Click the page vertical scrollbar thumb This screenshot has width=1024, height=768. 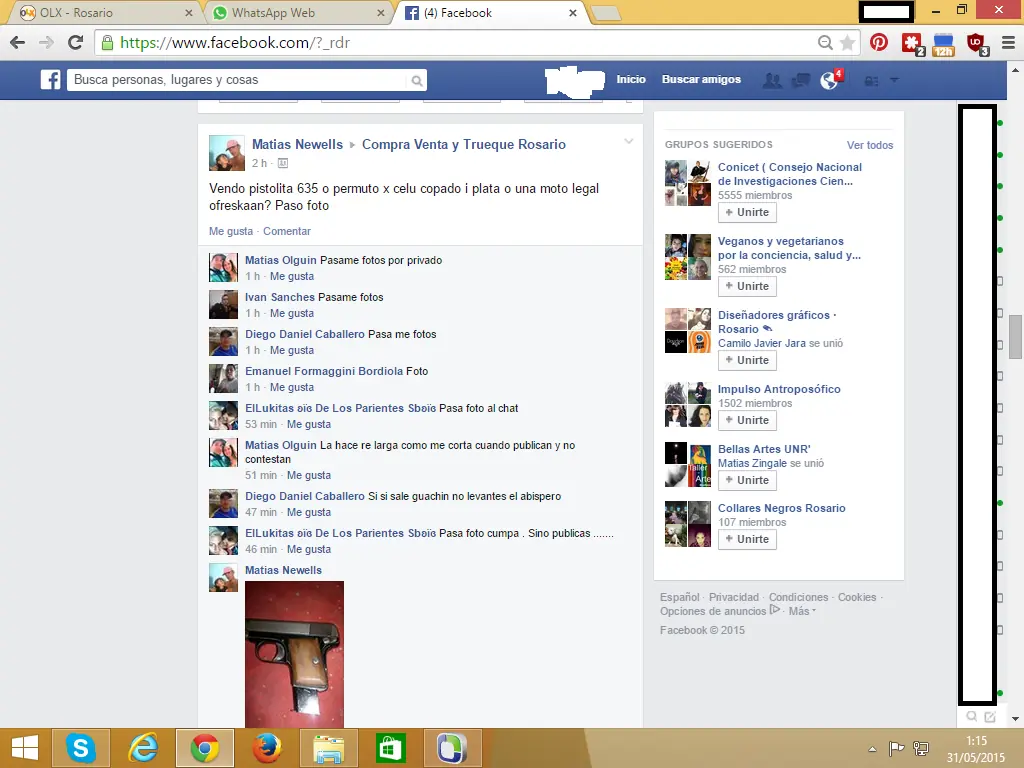click(1015, 336)
